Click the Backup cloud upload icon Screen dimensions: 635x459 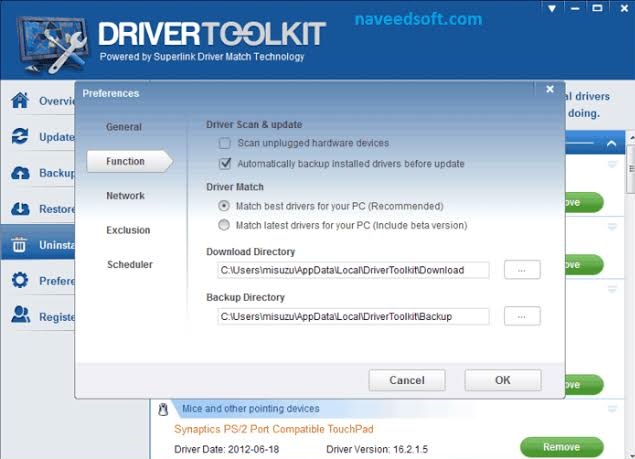(20, 173)
